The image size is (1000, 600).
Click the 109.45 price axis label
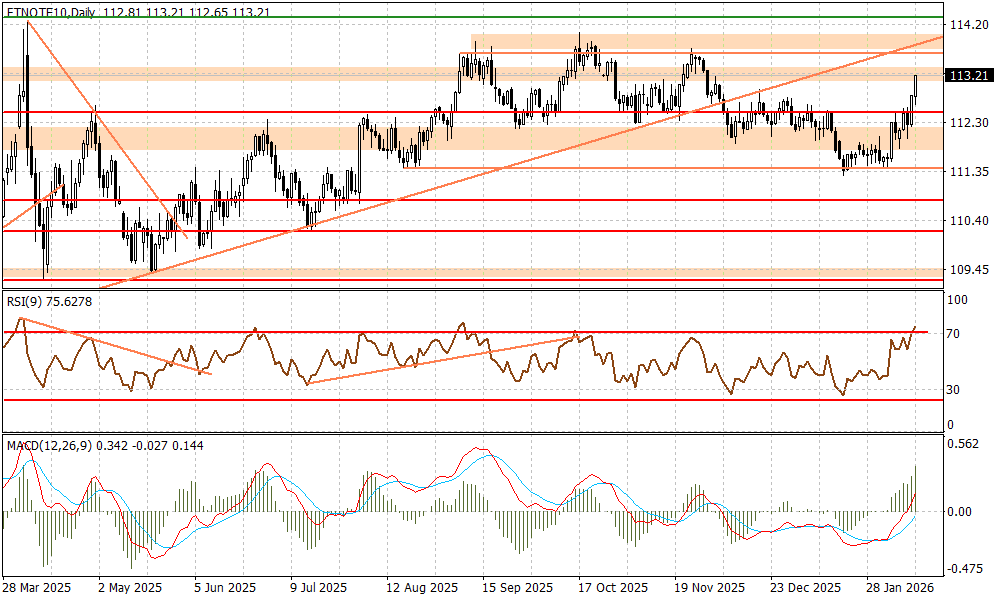pyautogui.click(x=968, y=270)
